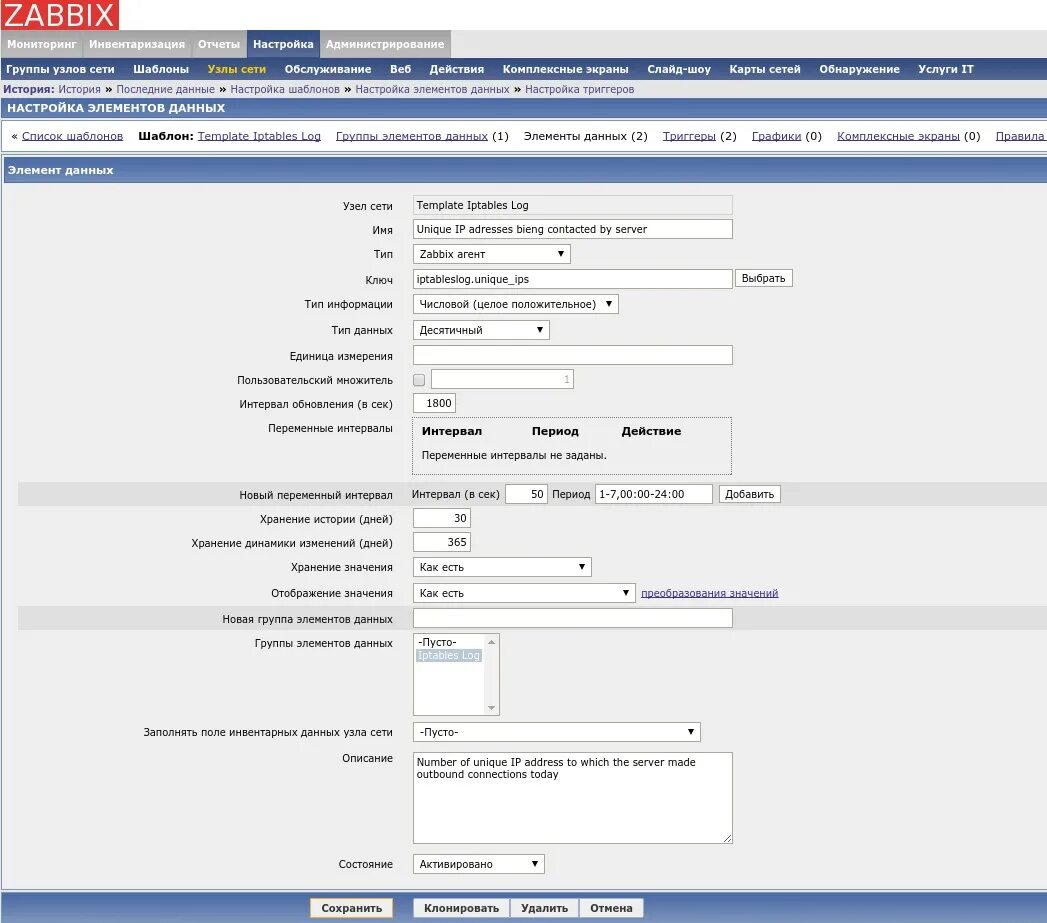Click the Удалить button

pyautogui.click(x=545, y=908)
